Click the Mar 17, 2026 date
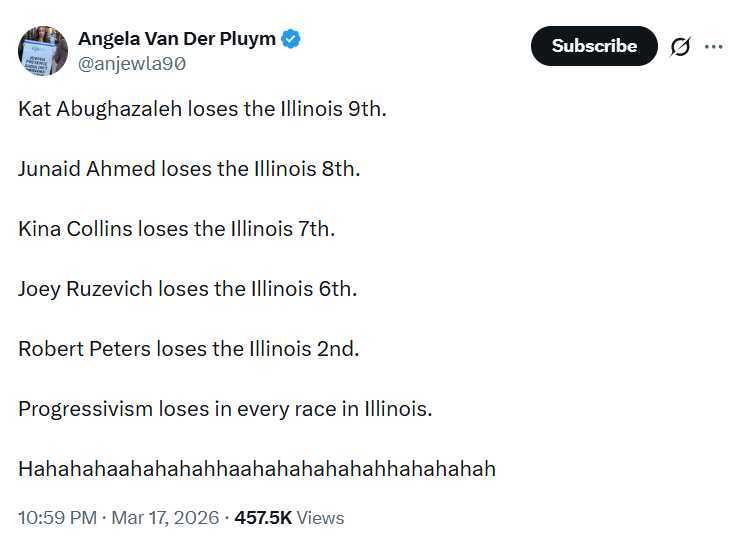The width and height of the screenshot is (744, 546). (x=166, y=518)
